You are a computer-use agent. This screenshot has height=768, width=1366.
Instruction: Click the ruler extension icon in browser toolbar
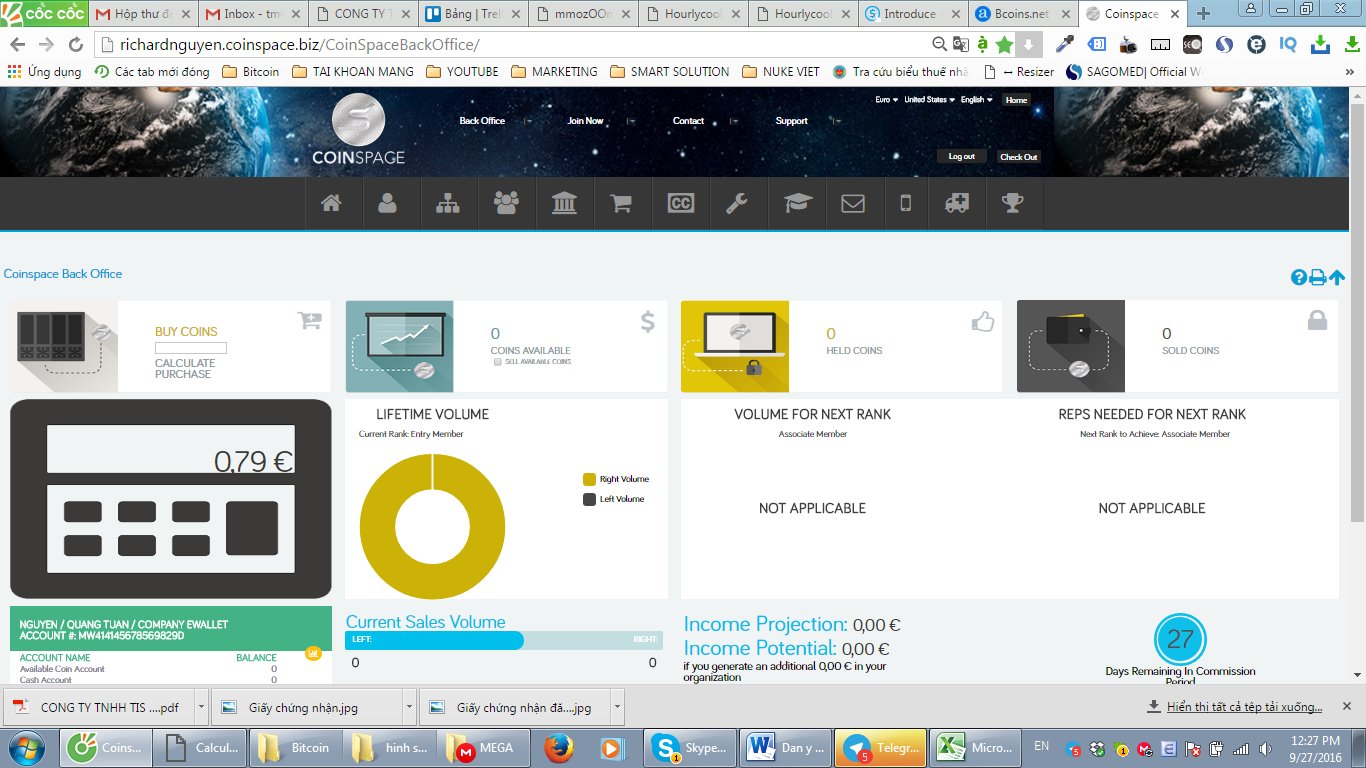pyautogui.click(x=1160, y=44)
